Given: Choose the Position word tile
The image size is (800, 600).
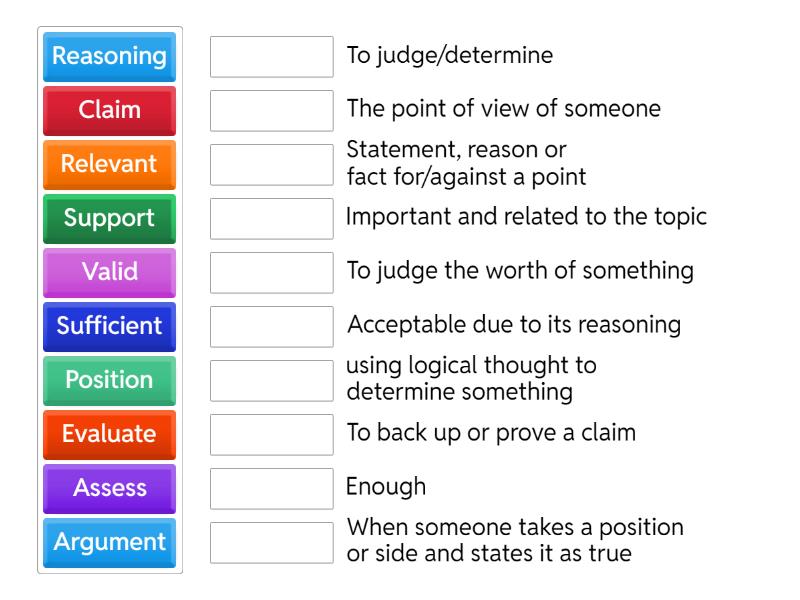Looking at the screenshot, I should 108,381.
